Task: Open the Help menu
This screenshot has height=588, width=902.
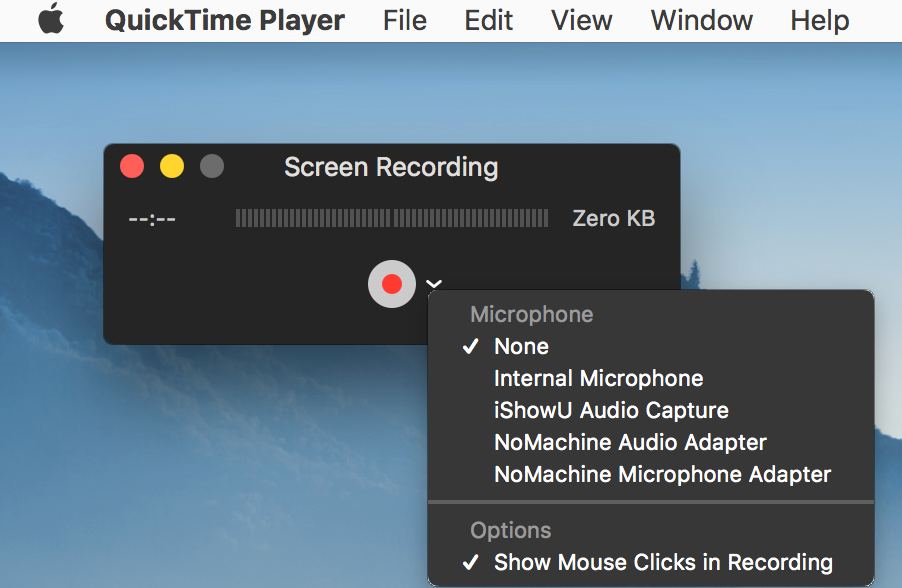Action: (x=820, y=21)
